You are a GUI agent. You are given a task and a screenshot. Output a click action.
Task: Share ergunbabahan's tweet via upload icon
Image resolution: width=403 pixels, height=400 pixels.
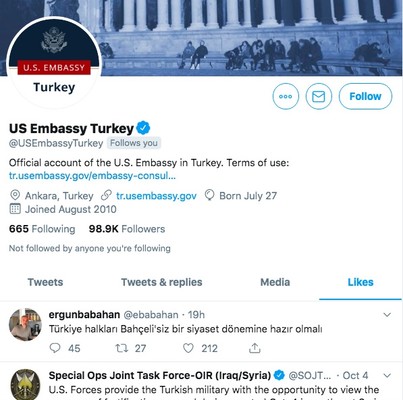point(255,348)
